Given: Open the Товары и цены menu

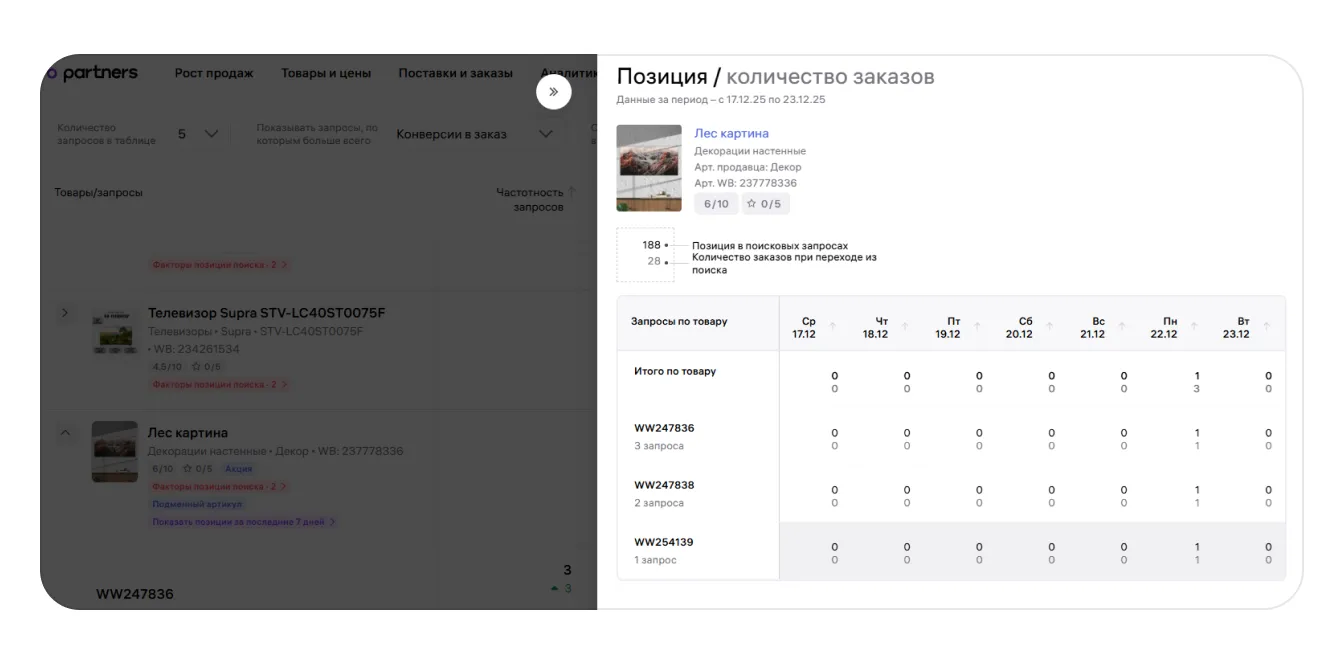Looking at the screenshot, I should [326, 73].
